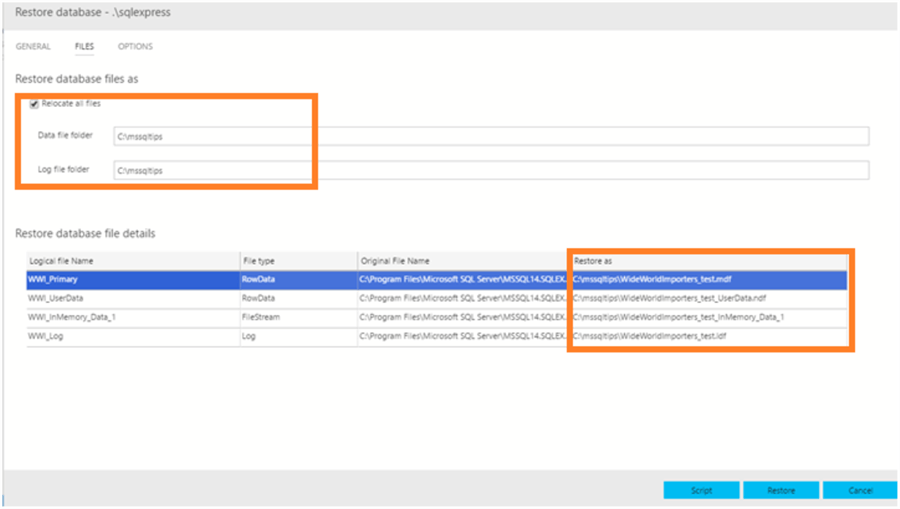Choose the WWI_InMemory_Data_1 row

click(70, 317)
